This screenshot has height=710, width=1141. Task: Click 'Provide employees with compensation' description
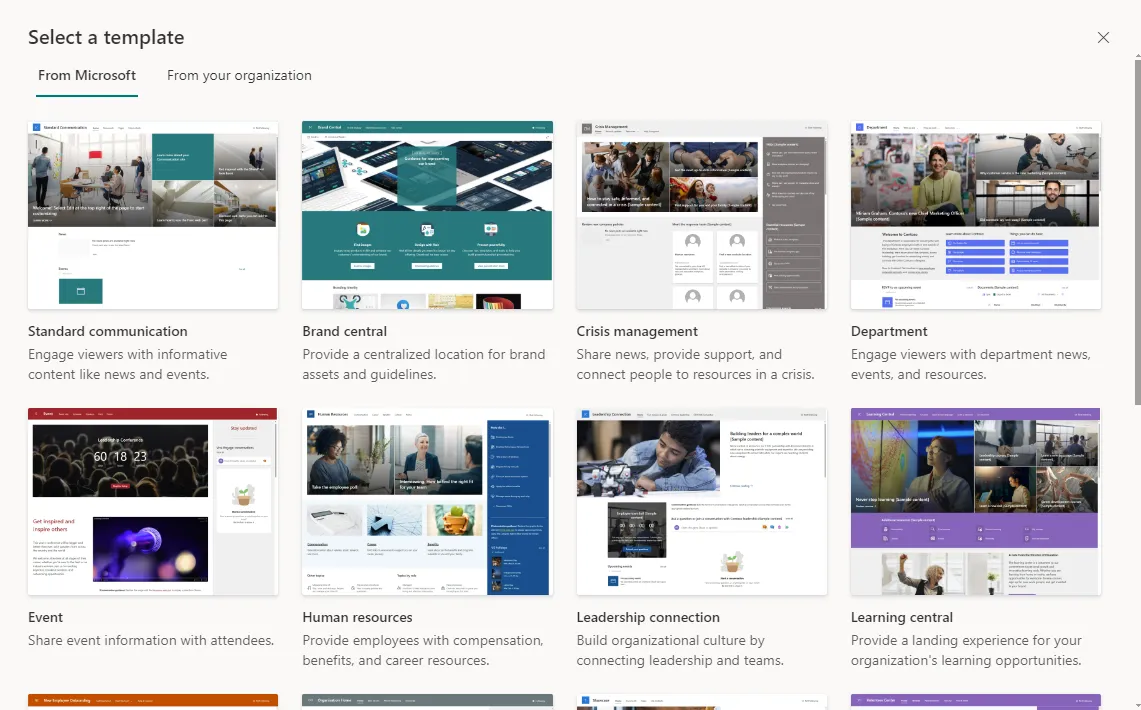pyautogui.click(x=423, y=650)
